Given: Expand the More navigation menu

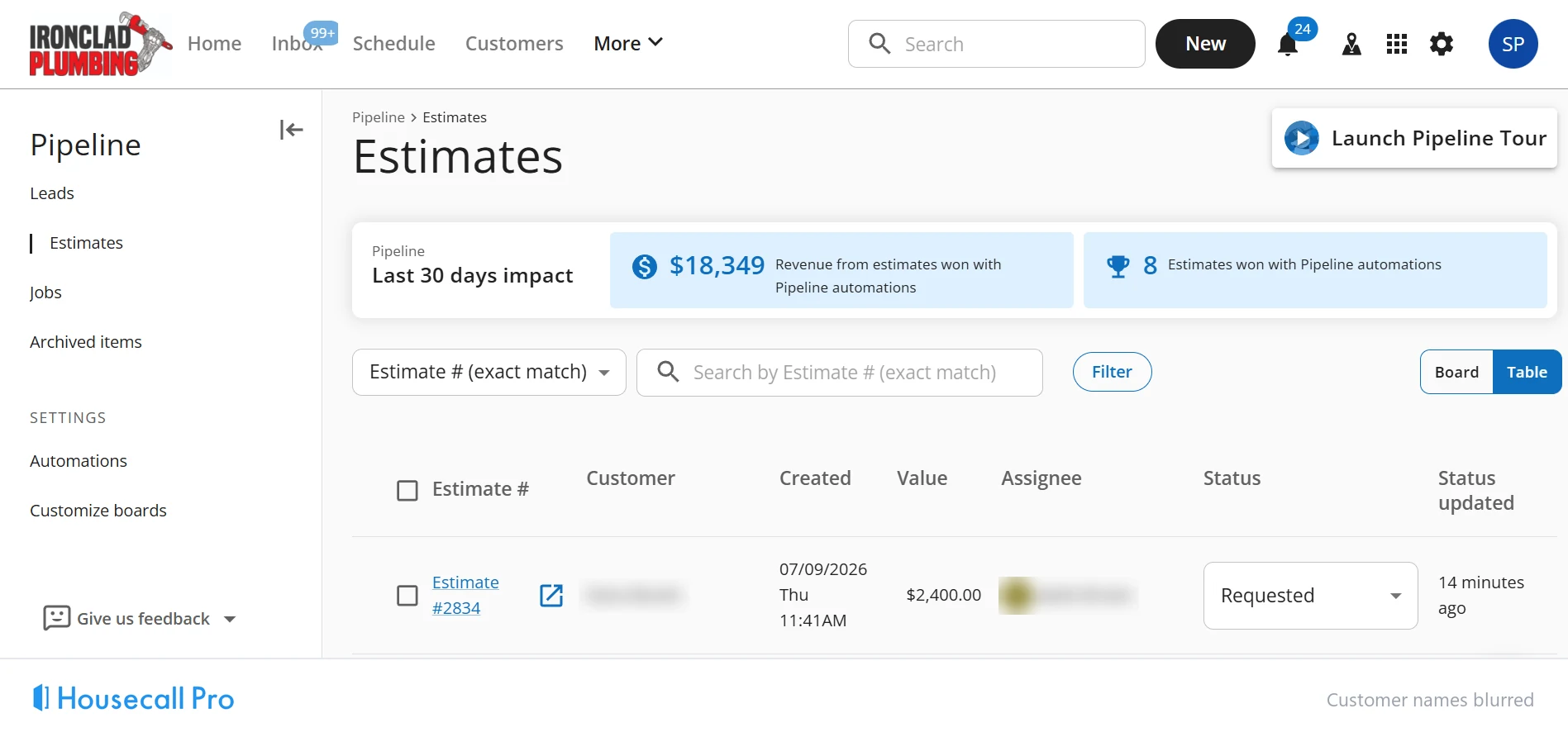Looking at the screenshot, I should click(x=628, y=43).
